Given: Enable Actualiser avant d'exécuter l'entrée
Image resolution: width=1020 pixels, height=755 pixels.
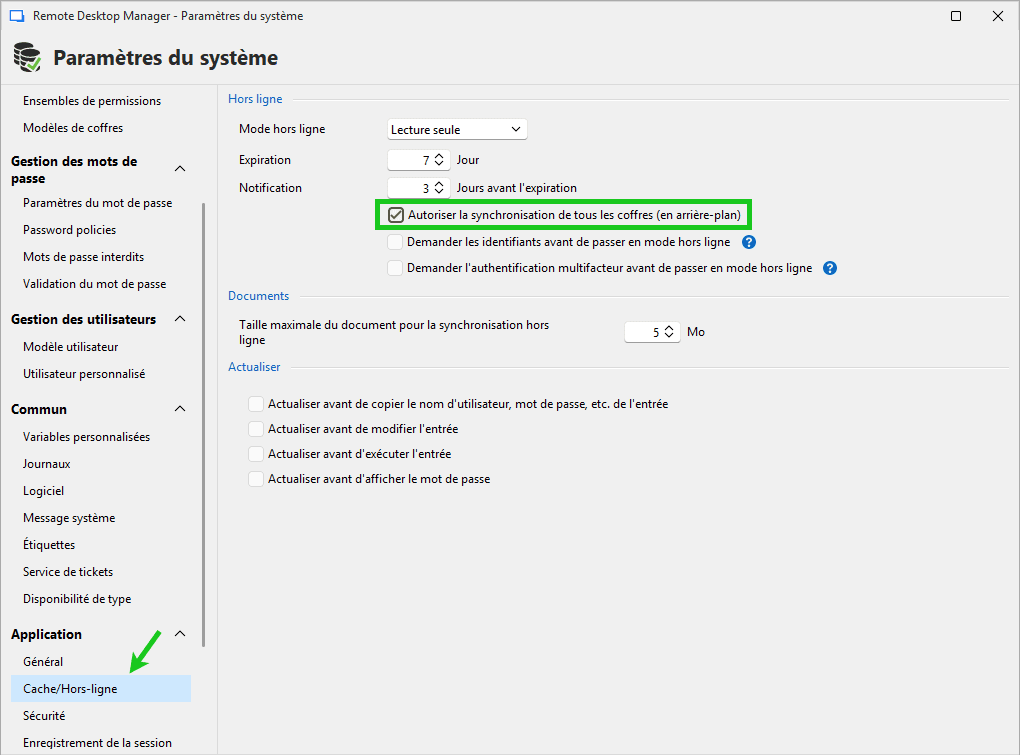Looking at the screenshot, I should (256, 453).
